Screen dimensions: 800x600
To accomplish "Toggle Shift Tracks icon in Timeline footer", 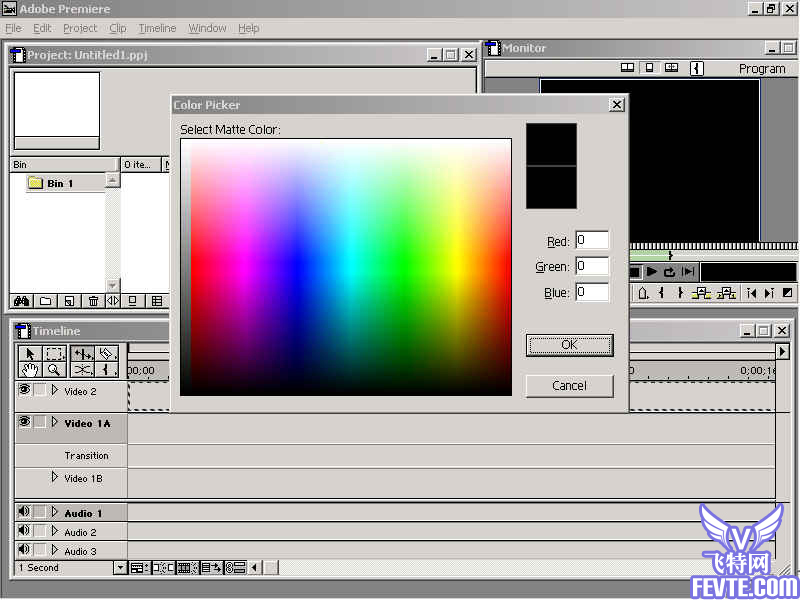I will click(x=211, y=567).
